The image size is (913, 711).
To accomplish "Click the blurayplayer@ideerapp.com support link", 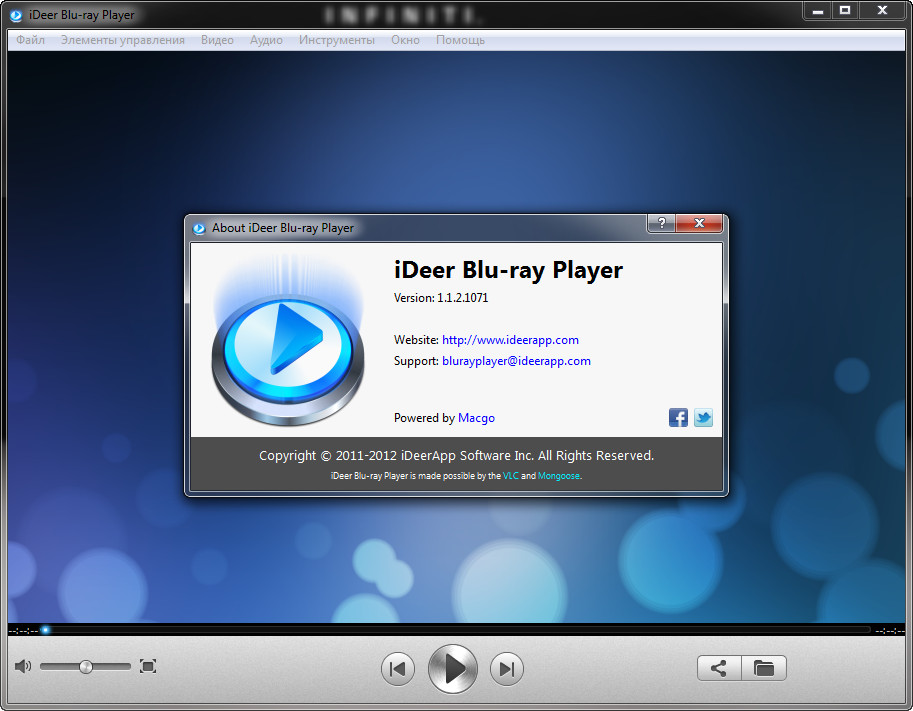I will coord(516,361).
